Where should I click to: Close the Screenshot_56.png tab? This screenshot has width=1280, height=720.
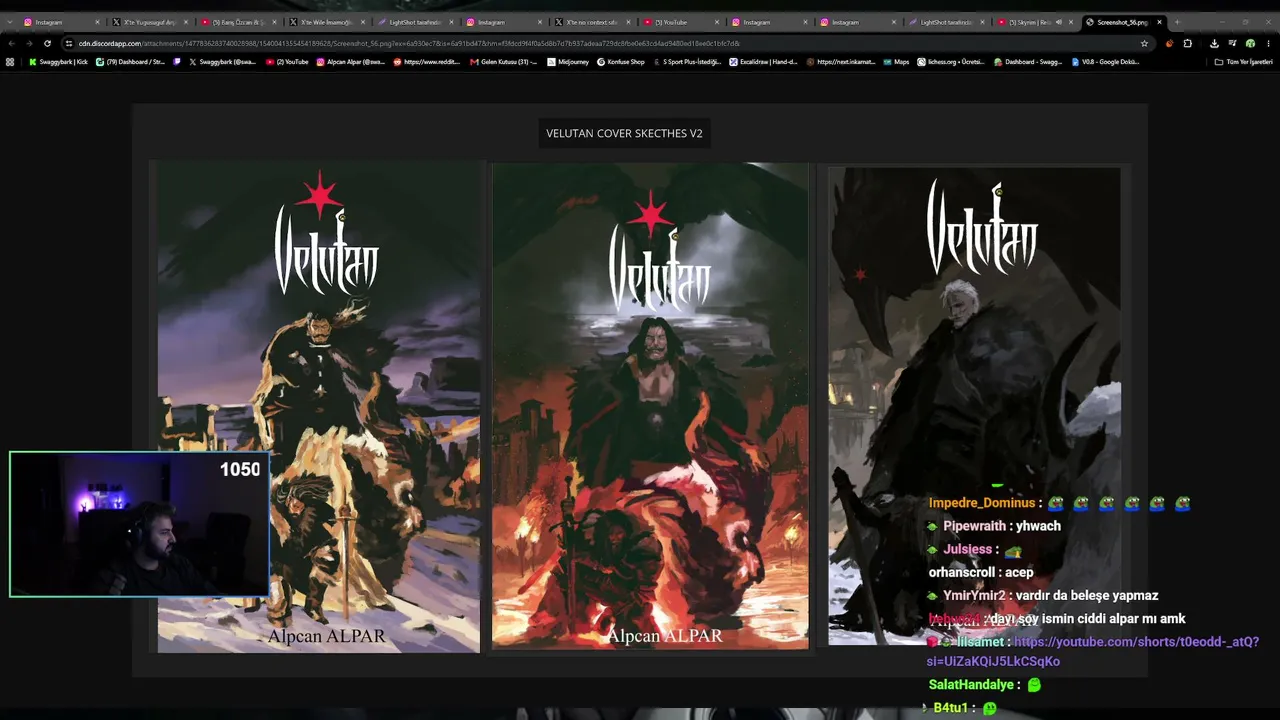pyautogui.click(x=1159, y=22)
